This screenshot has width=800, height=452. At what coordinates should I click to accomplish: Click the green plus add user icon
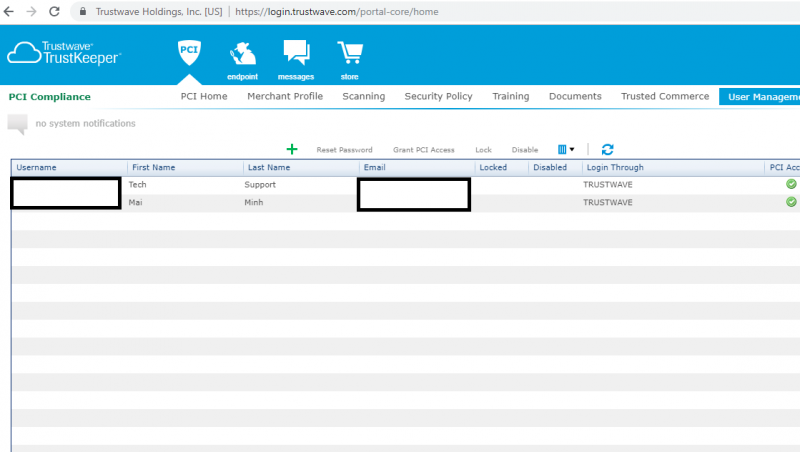tap(292, 149)
